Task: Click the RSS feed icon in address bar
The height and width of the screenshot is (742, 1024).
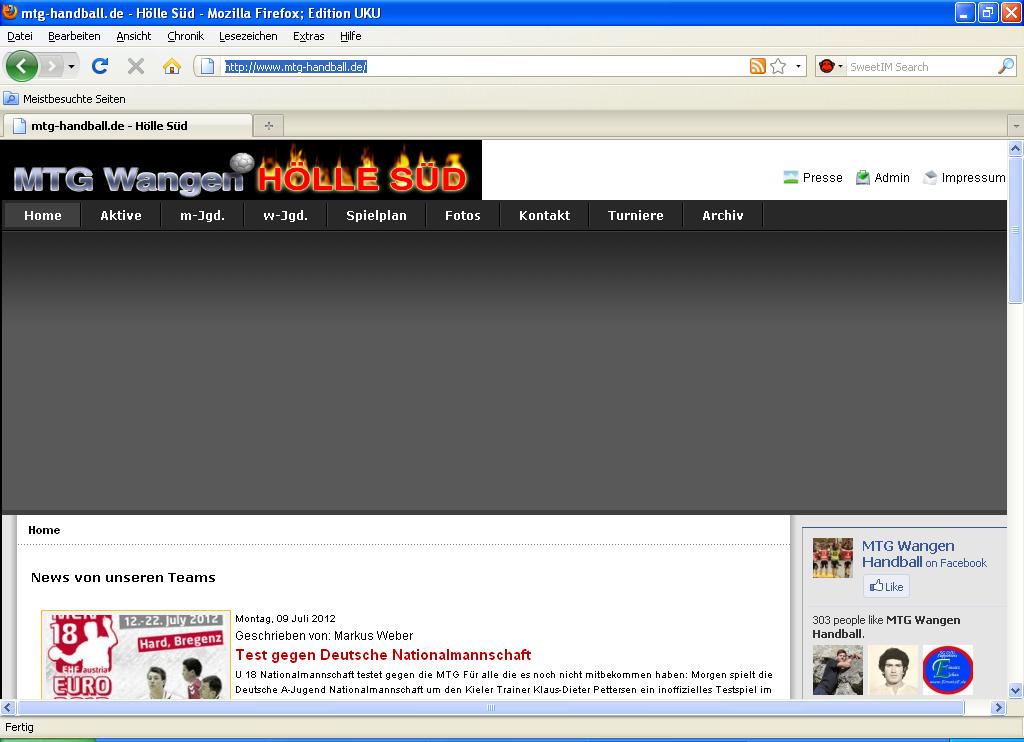Action: tap(758, 67)
